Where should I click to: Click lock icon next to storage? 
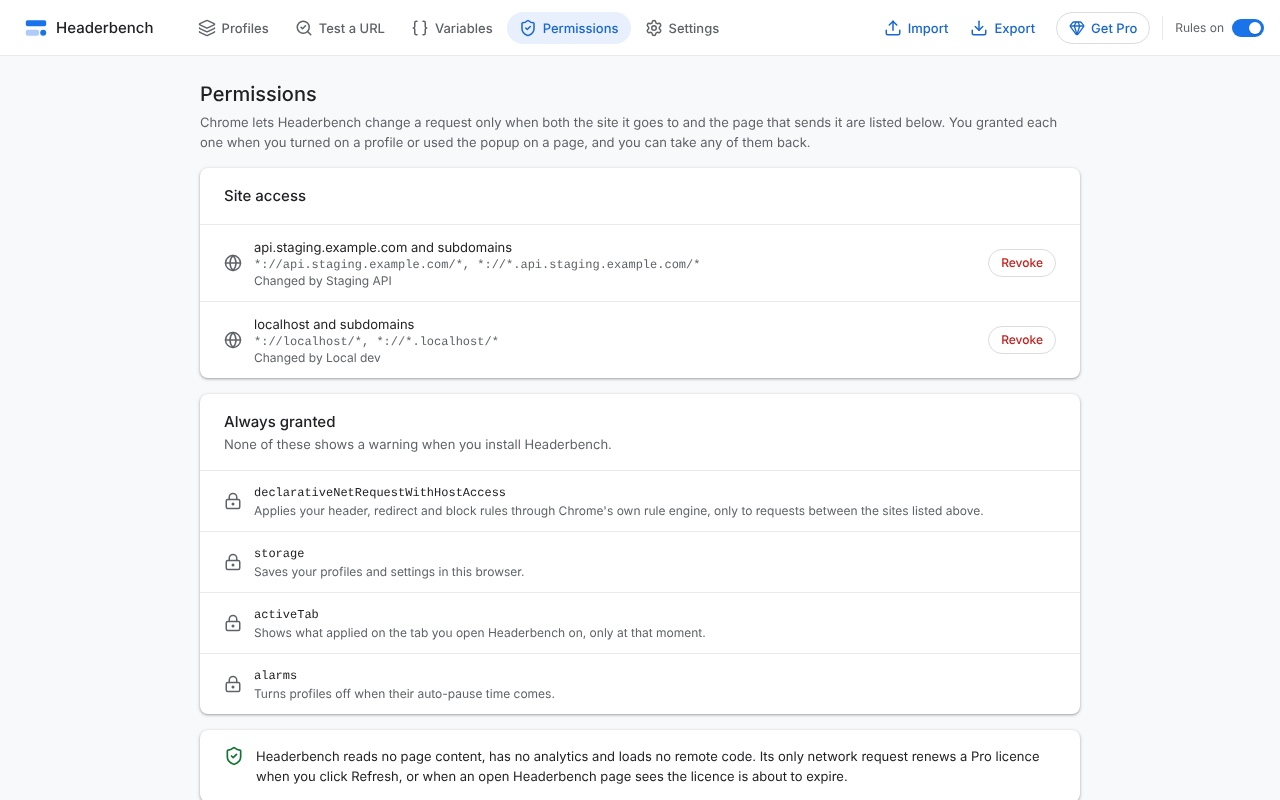coord(233,562)
